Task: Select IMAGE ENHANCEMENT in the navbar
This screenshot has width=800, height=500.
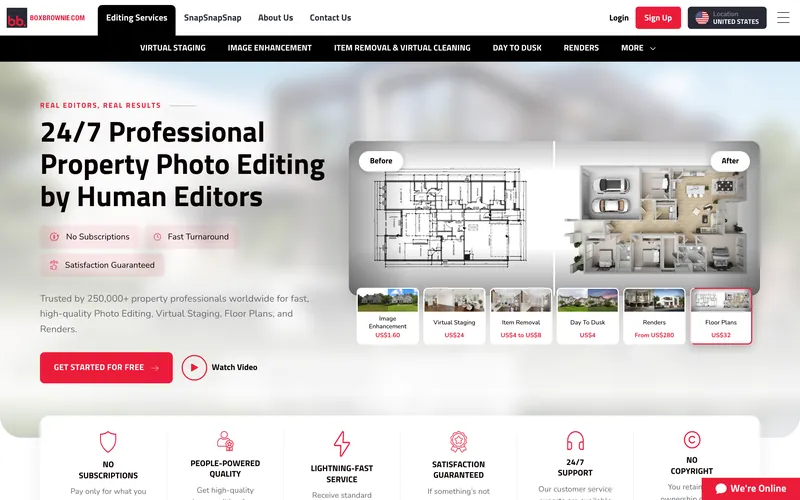Action: [x=269, y=48]
